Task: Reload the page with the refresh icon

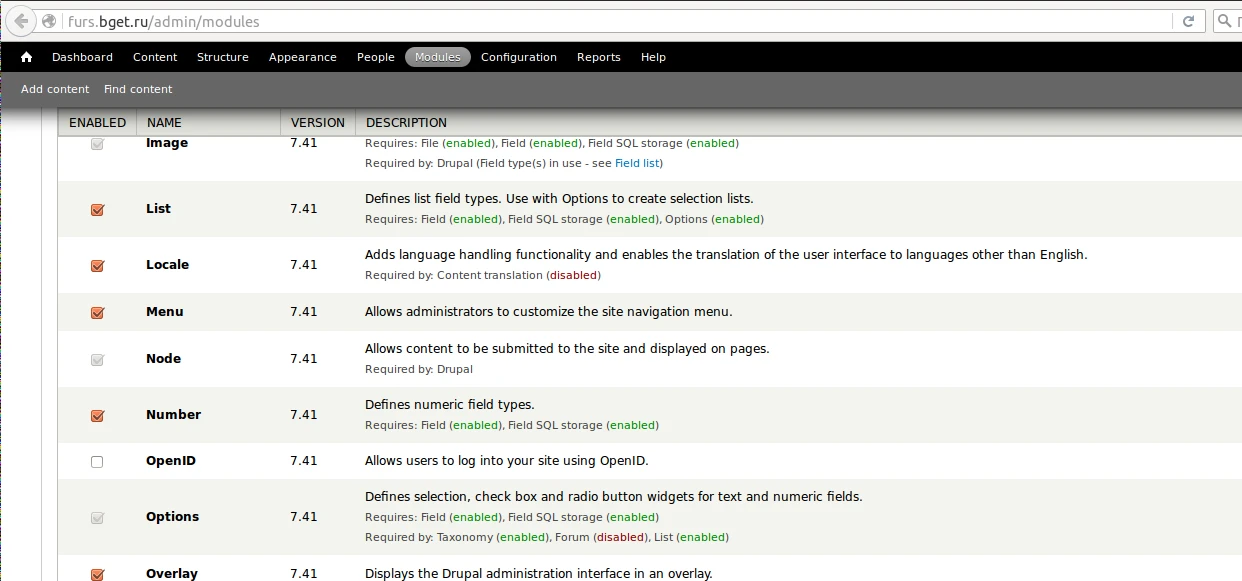Action: pyautogui.click(x=1189, y=21)
